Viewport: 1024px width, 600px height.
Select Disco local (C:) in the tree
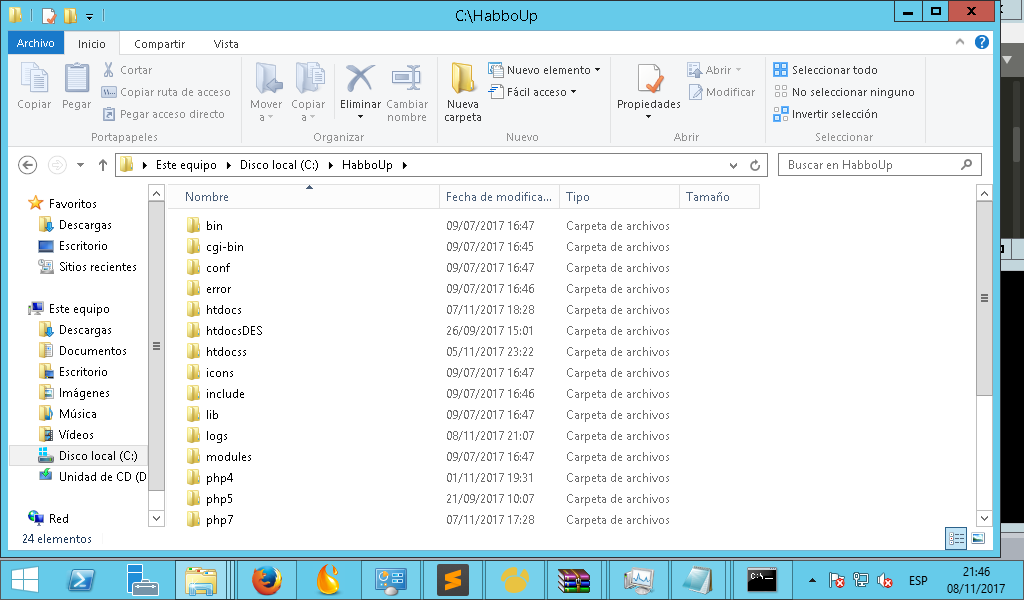click(x=98, y=456)
